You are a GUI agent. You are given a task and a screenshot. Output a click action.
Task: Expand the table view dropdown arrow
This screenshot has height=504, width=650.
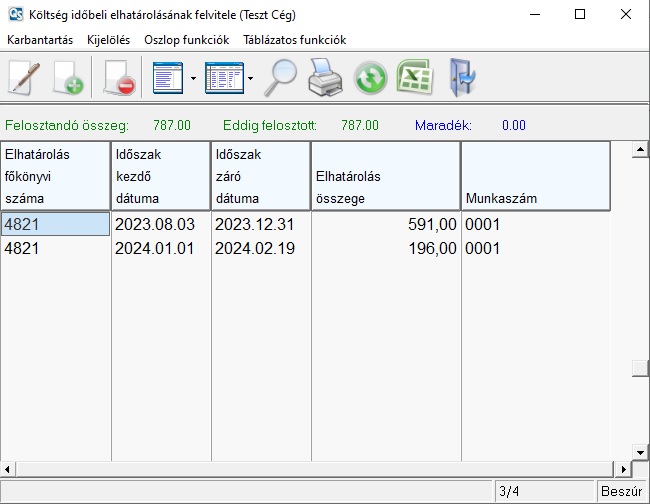[x=250, y=78]
